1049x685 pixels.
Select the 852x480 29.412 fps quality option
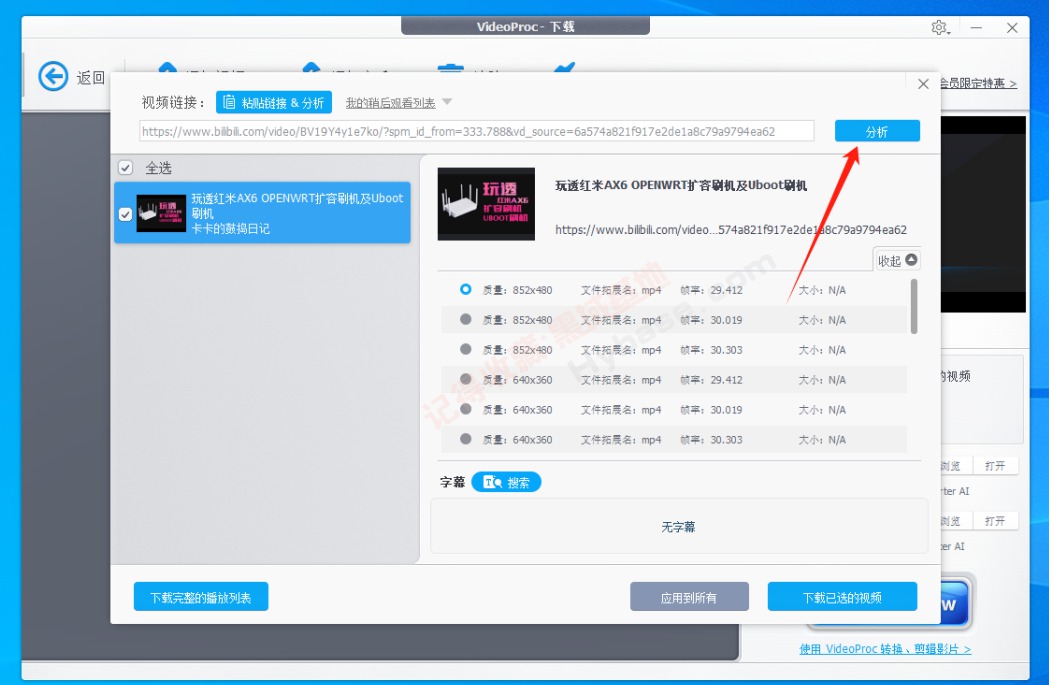pos(466,290)
